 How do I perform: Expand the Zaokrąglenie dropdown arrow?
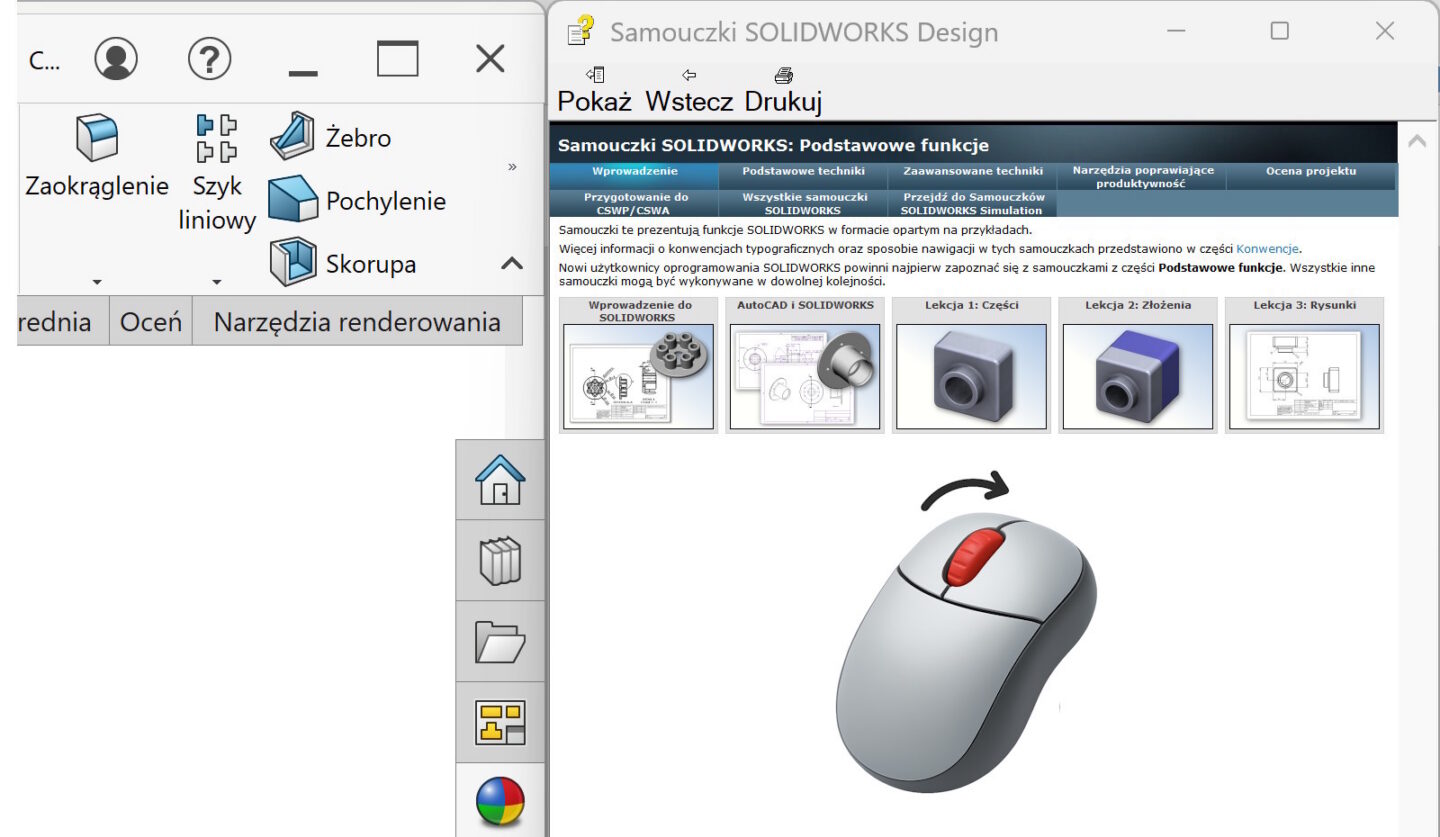pos(97,284)
